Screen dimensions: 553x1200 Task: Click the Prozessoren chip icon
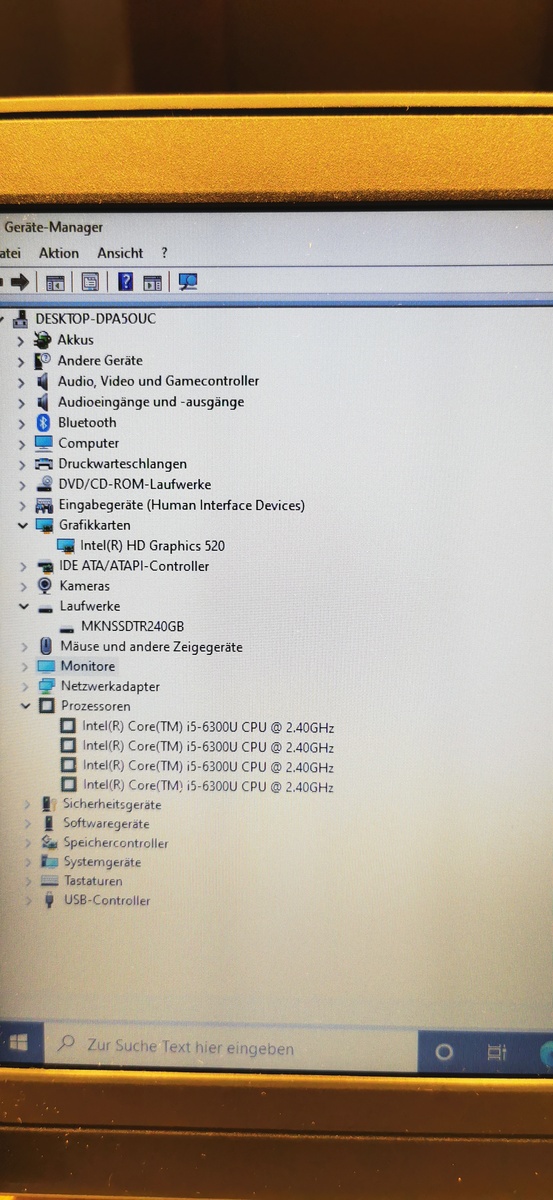(46, 706)
